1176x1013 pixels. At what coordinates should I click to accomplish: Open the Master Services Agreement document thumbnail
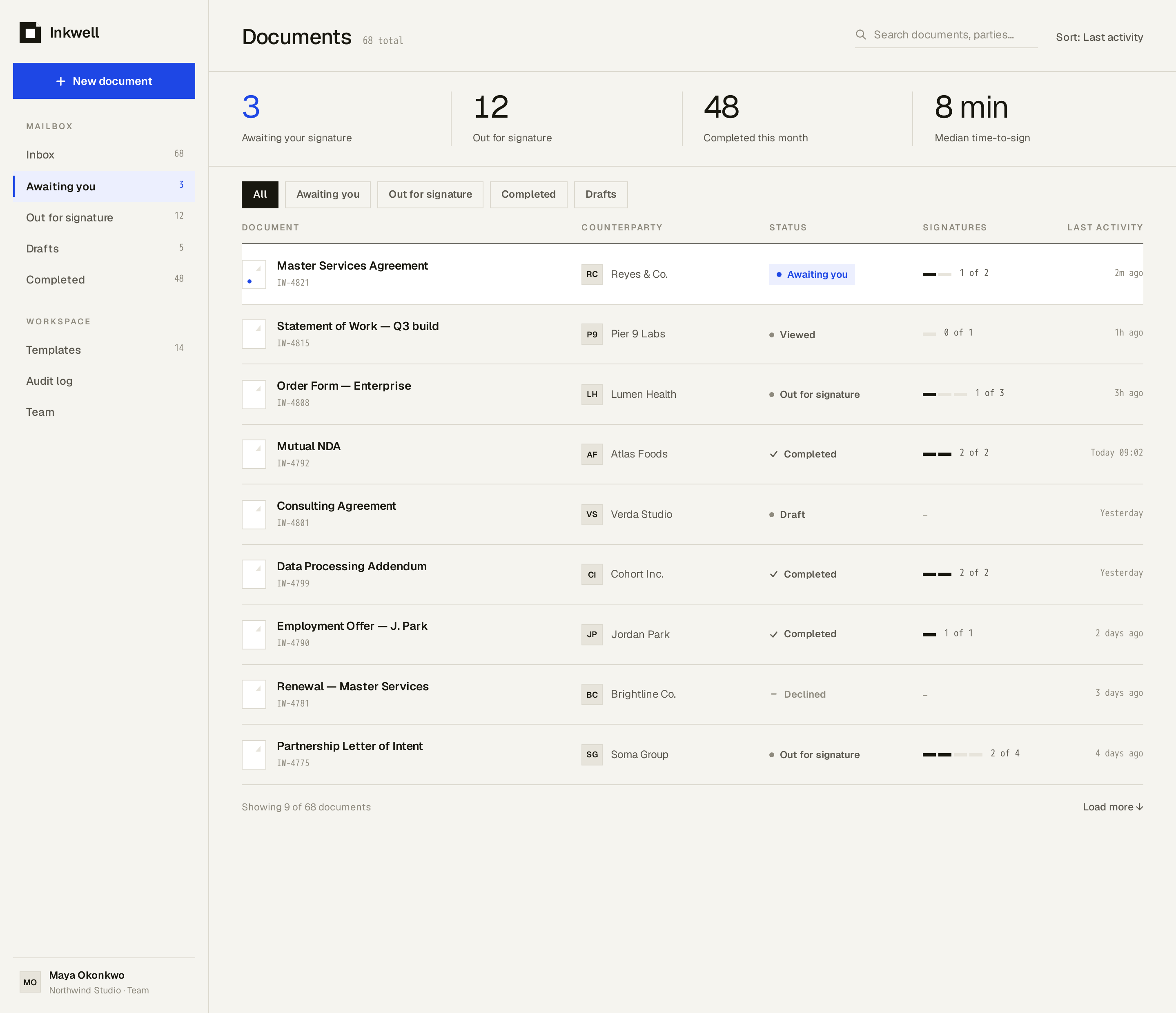pyautogui.click(x=254, y=274)
